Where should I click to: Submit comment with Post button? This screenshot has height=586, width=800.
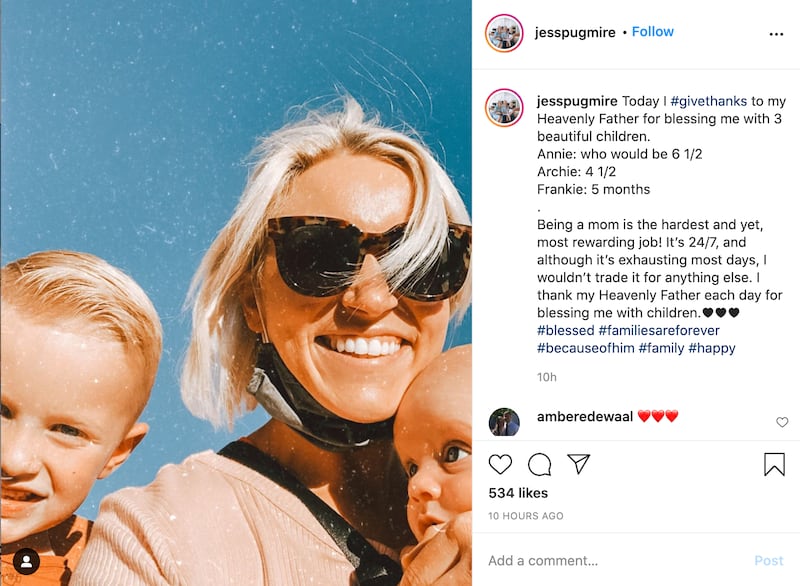[768, 560]
